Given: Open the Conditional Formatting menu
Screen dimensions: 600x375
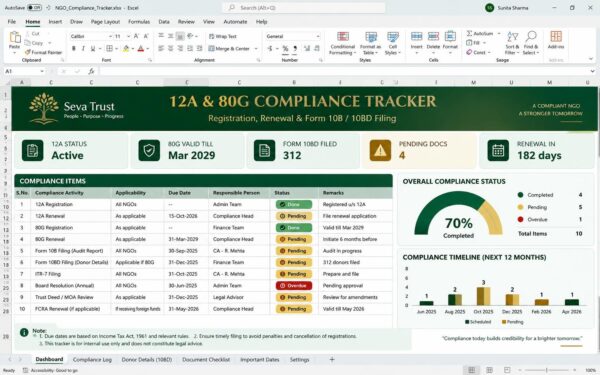Looking at the screenshot, I should coord(342,43).
